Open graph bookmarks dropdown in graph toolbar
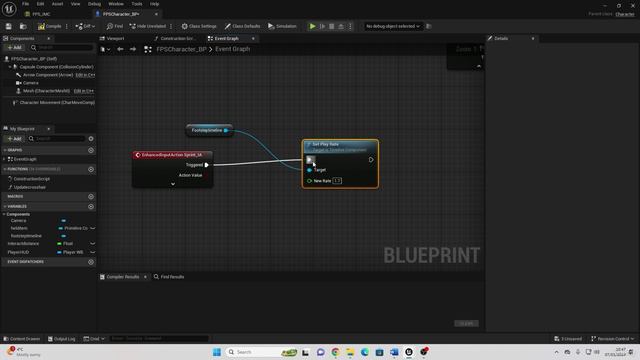 (105, 49)
